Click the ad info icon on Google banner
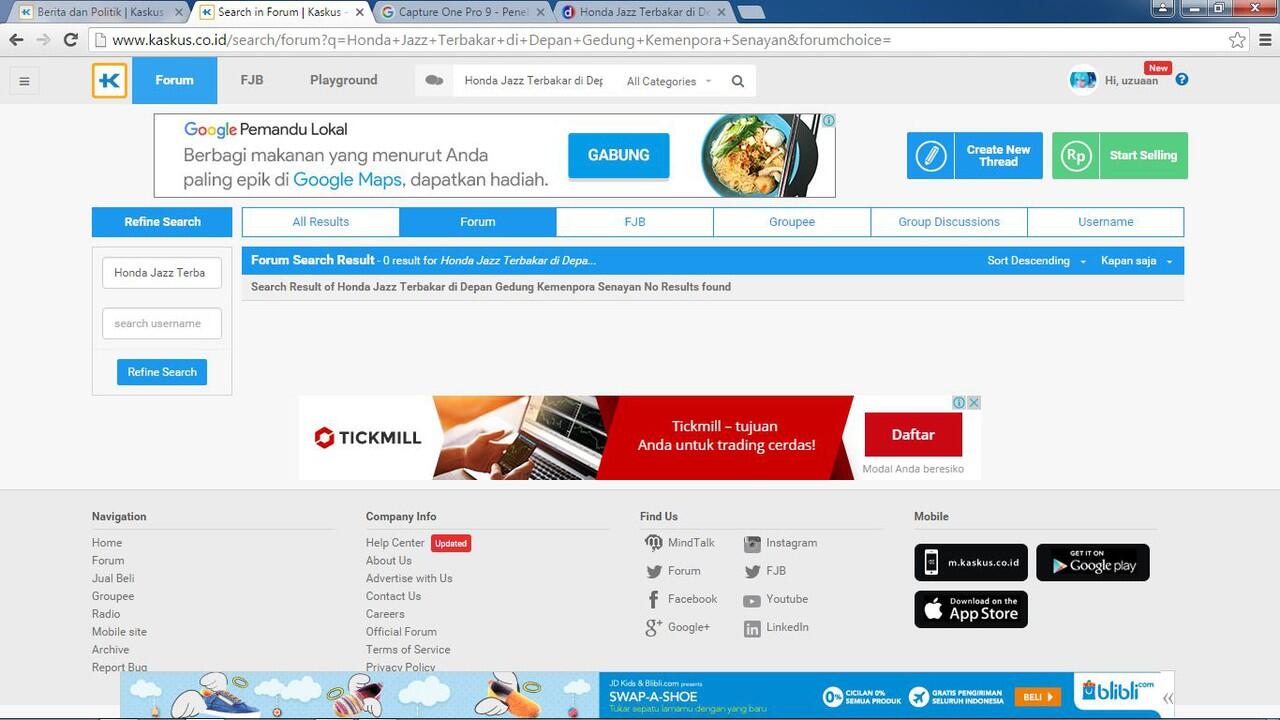Viewport: 1280px width, 720px height. tap(829, 121)
